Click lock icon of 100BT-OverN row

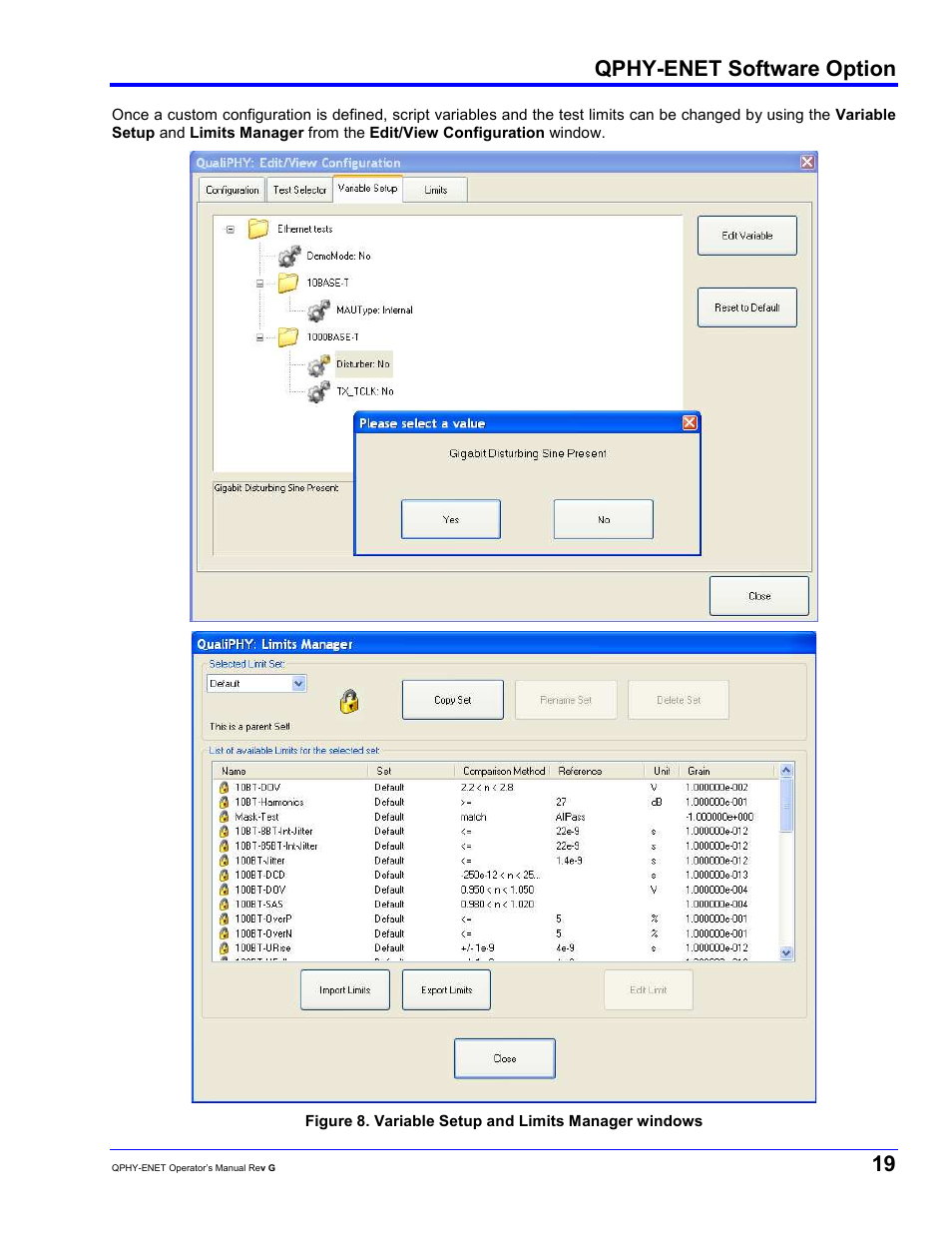225,933
